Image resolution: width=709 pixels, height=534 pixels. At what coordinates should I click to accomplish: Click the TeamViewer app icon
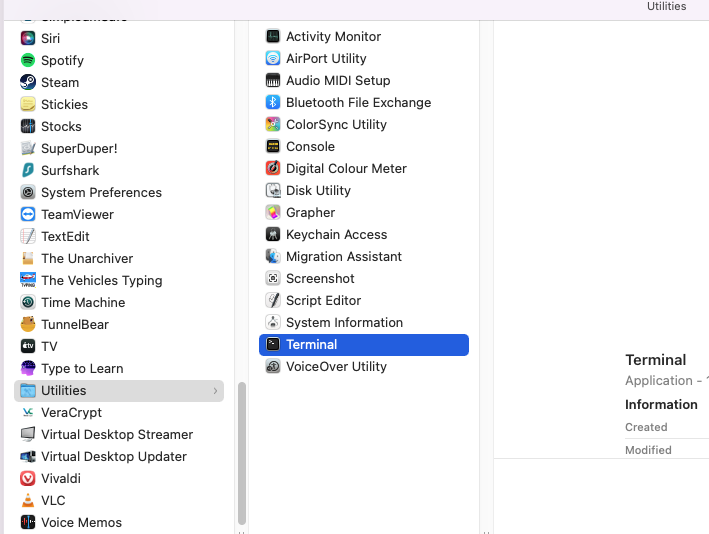28,214
